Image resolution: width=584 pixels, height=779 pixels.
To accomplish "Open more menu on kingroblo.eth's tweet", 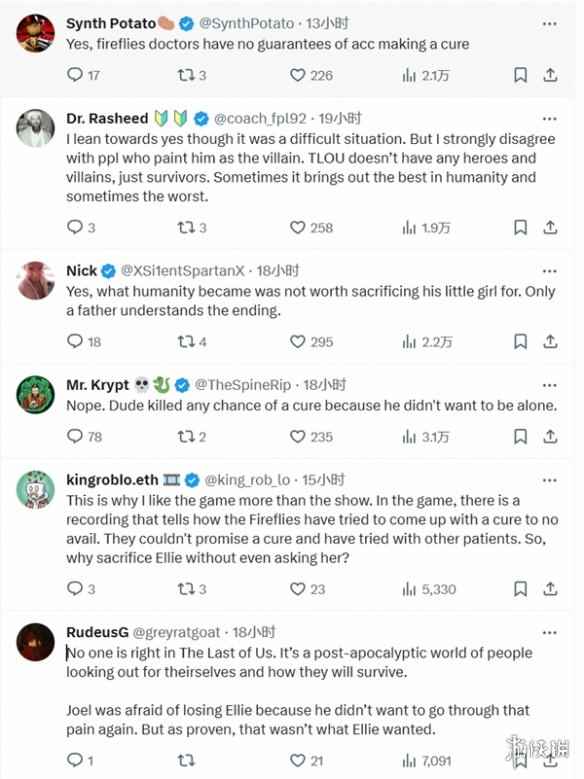I will [549, 480].
